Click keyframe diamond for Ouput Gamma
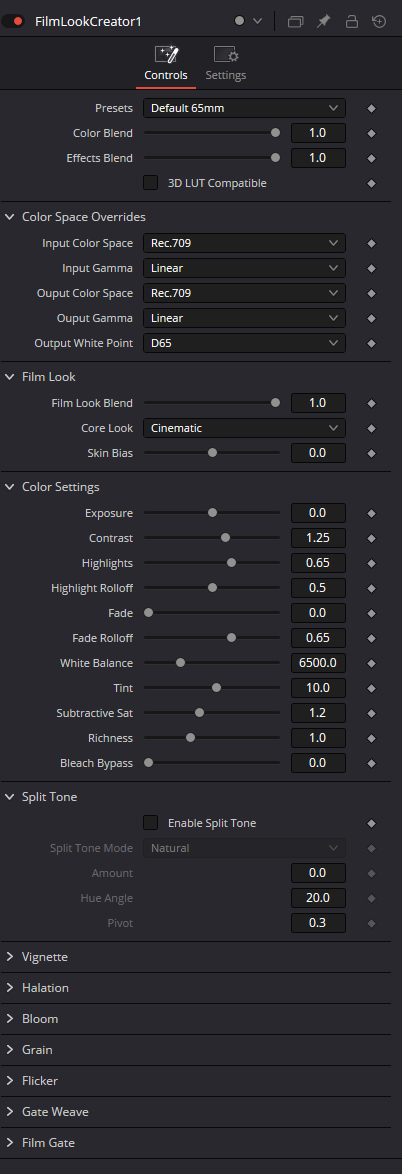 tap(371, 318)
